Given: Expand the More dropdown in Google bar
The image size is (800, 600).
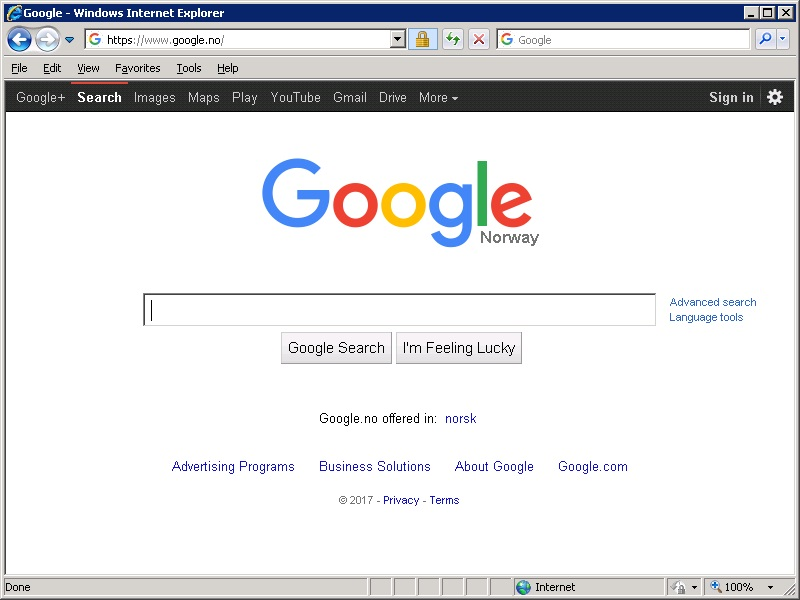Looking at the screenshot, I should click(x=438, y=97).
